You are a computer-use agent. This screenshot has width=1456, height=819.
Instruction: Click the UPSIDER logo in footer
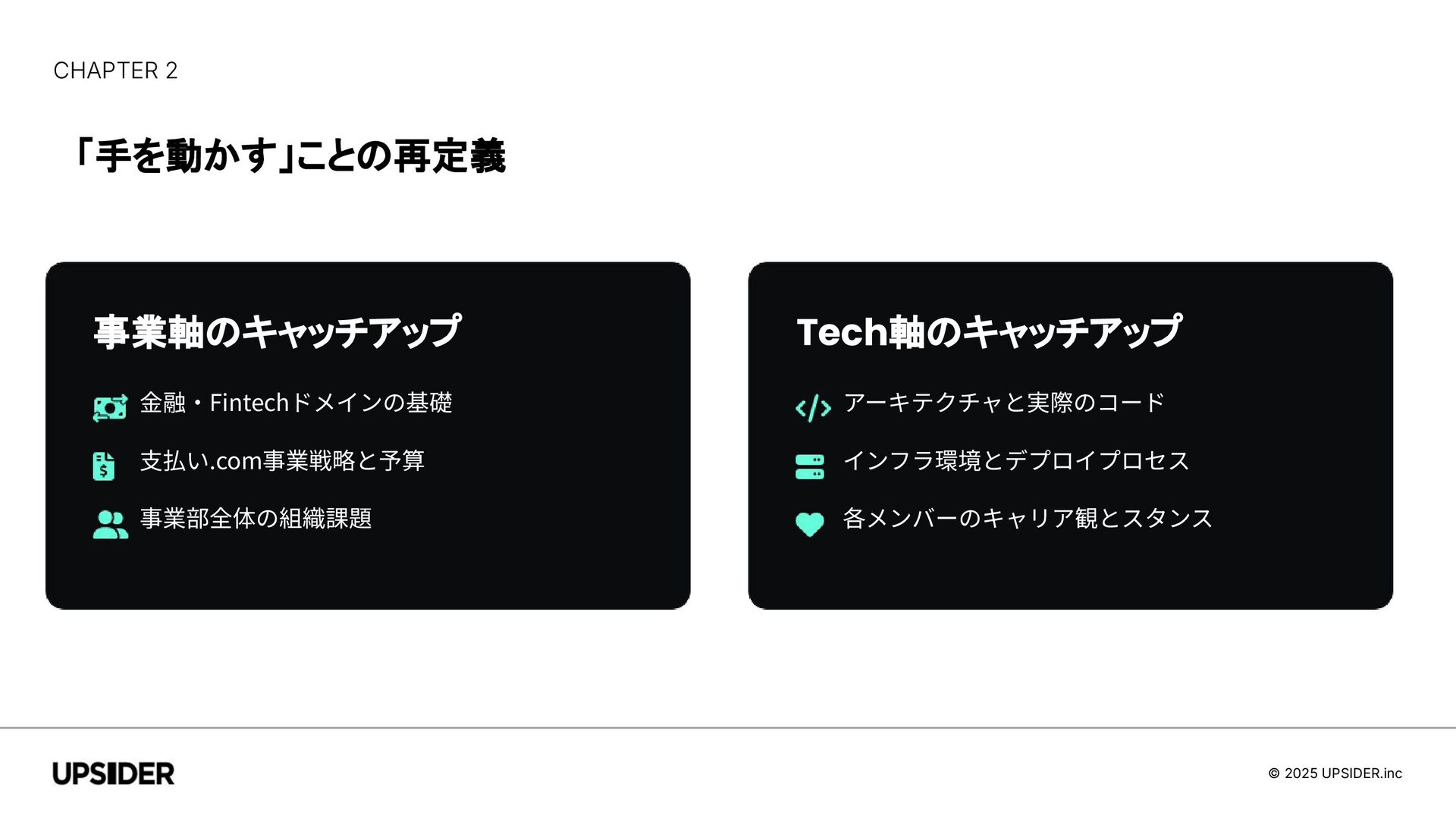pos(114,773)
